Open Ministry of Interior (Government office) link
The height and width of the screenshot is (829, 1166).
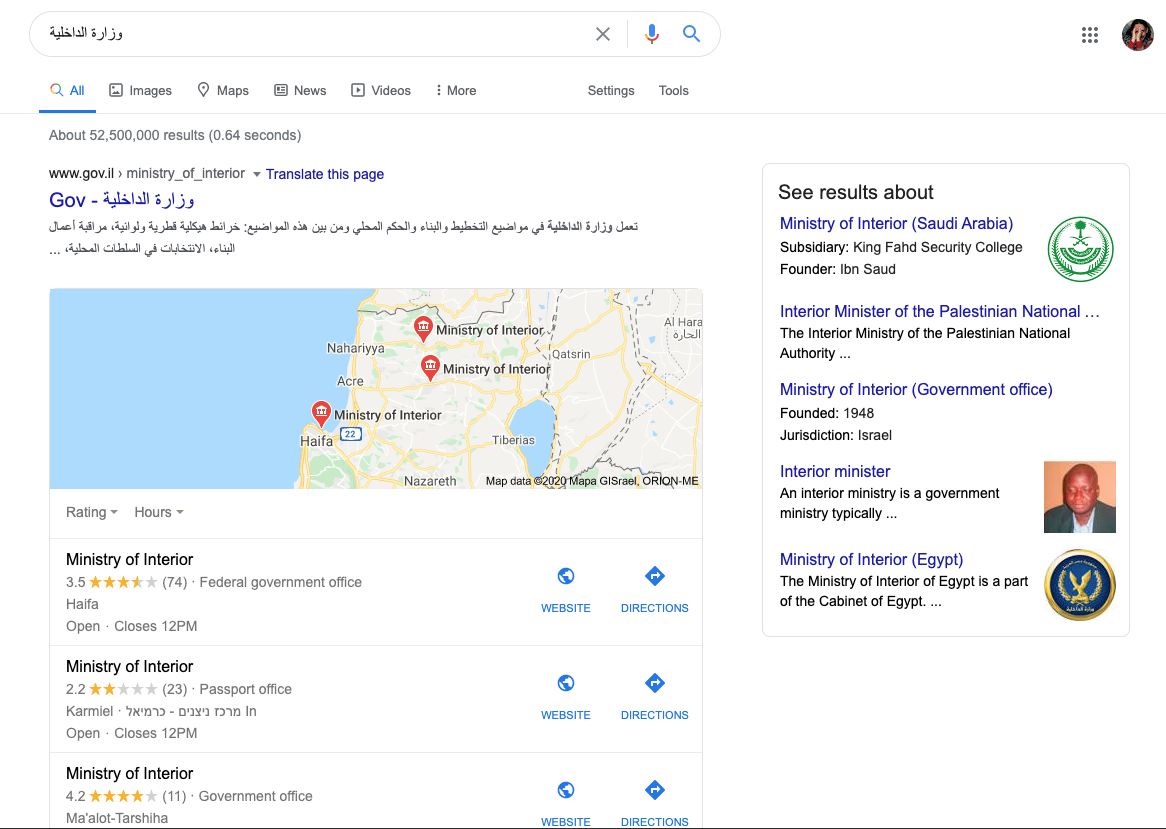(x=916, y=390)
